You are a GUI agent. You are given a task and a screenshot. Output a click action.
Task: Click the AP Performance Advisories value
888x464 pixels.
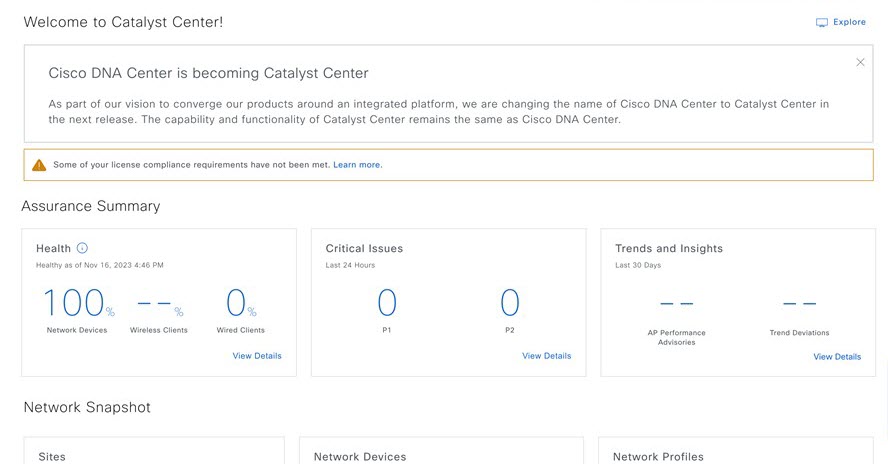[677, 304]
